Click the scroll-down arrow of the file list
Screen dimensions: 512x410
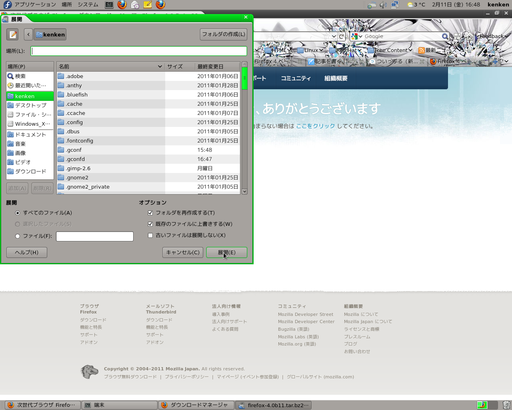click(244, 191)
